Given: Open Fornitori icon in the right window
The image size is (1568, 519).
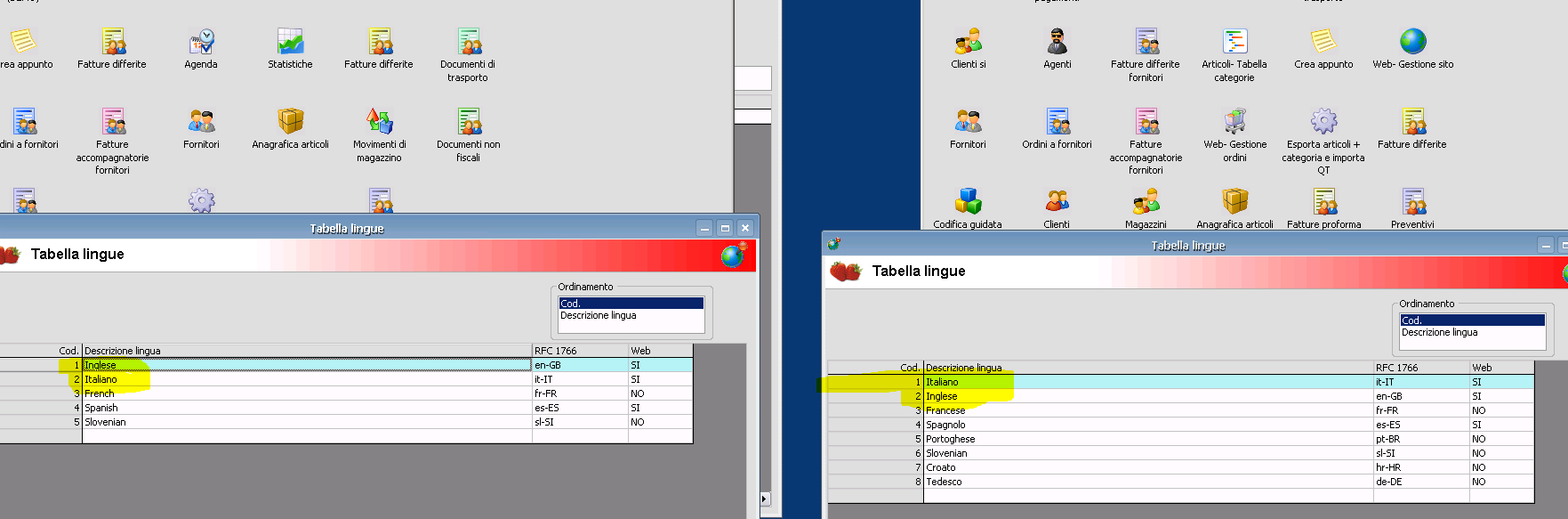Looking at the screenshot, I should coord(969,122).
